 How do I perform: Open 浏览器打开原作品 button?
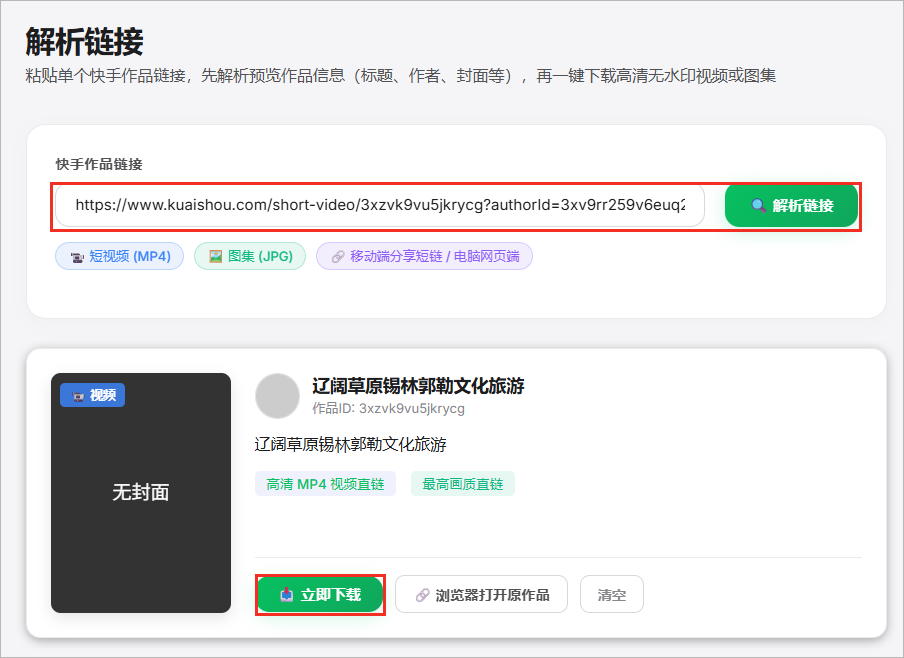pos(481,595)
